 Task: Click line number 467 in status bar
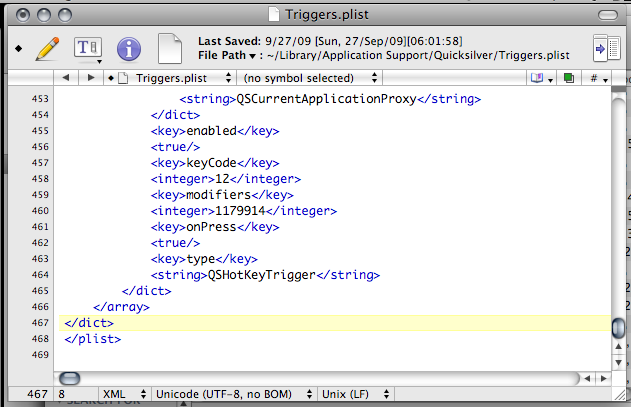click(37, 395)
